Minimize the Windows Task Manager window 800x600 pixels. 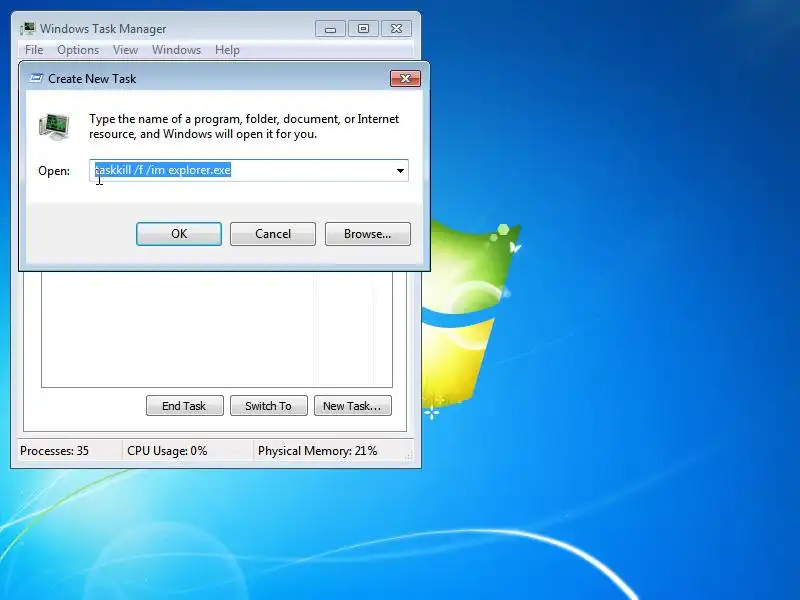[330, 29]
